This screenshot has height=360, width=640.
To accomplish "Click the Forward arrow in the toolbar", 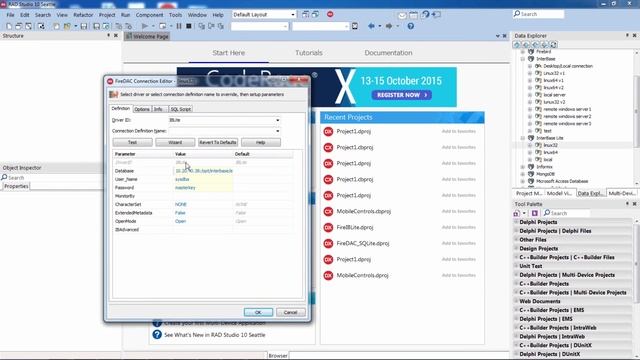I will (389, 26).
